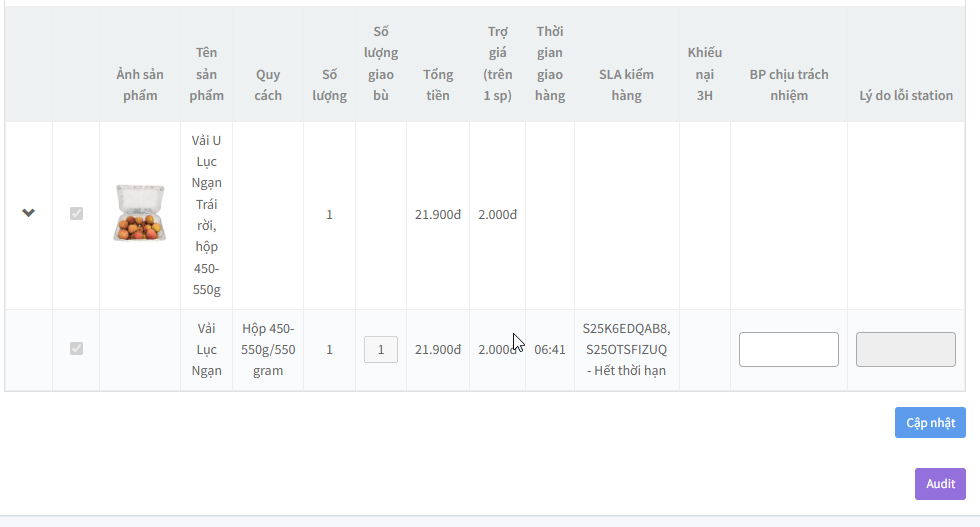Select the Trợ giá (trên 1 sp) header

pos(498,63)
